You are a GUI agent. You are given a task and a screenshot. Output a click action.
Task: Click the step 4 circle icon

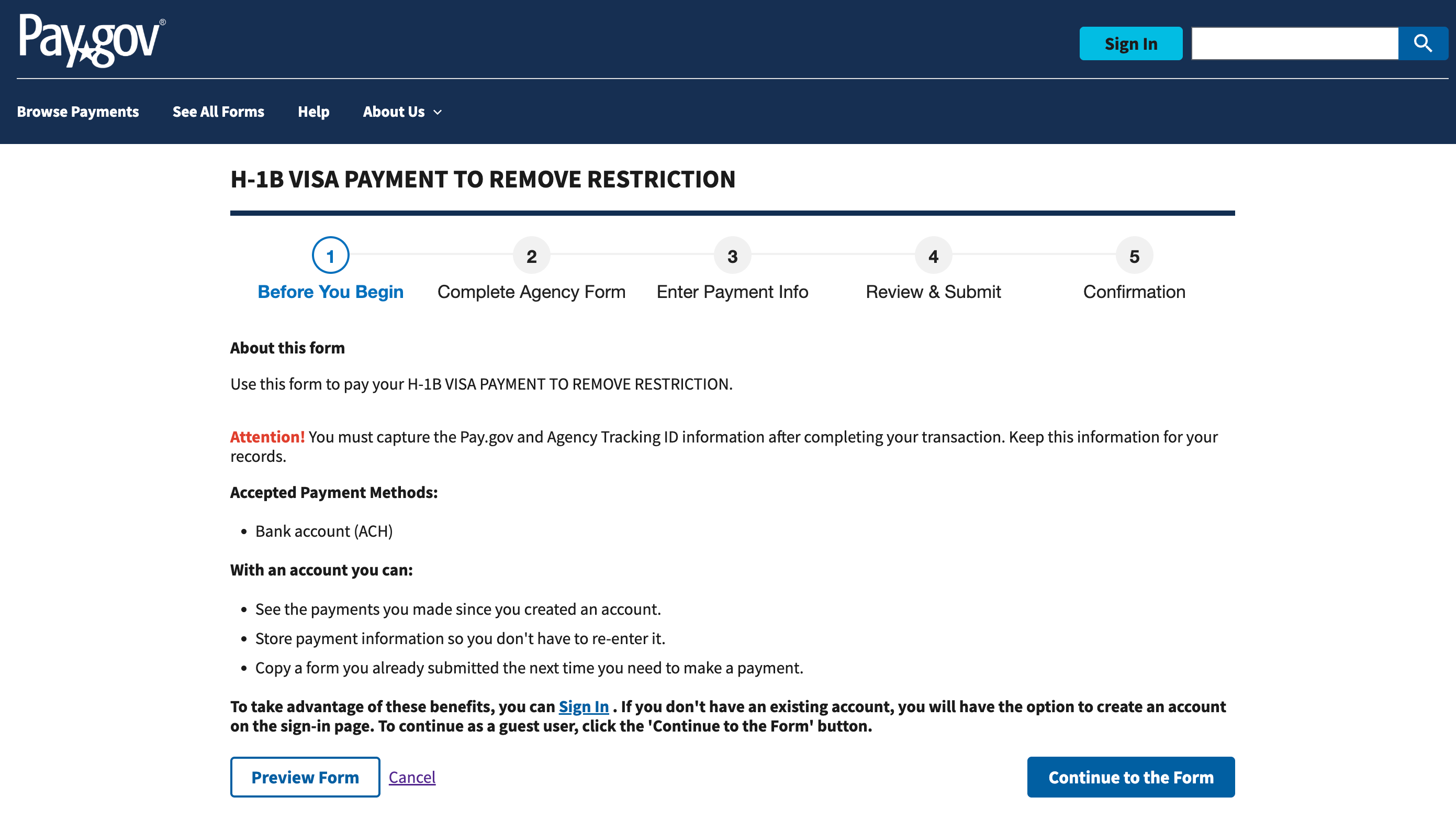pyautogui.click(x=933, y=256)
